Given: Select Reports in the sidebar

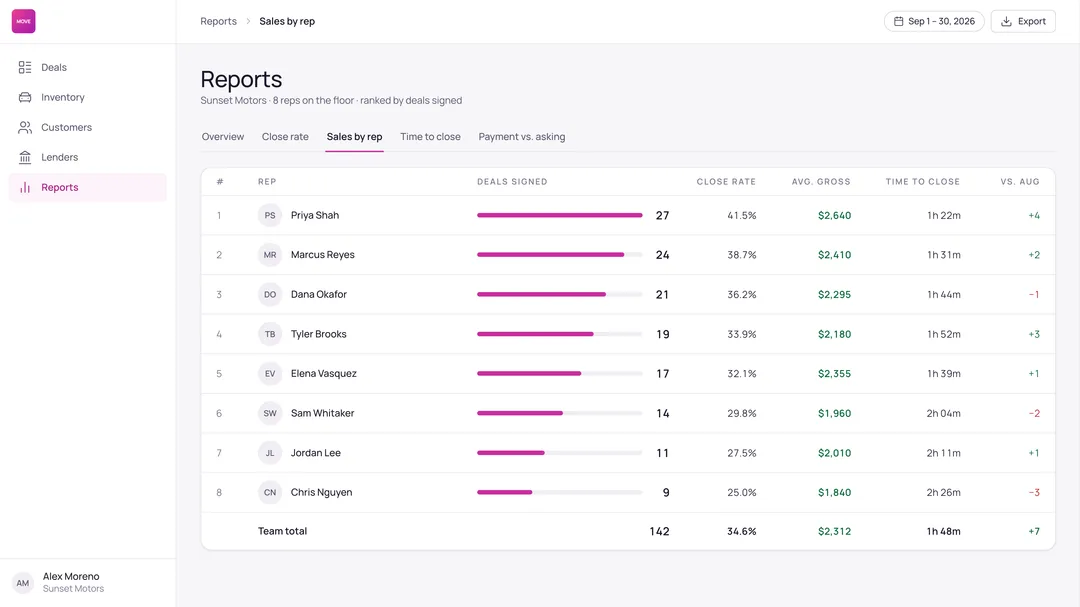Looking at the screenshot, I should tap(87, 187).
